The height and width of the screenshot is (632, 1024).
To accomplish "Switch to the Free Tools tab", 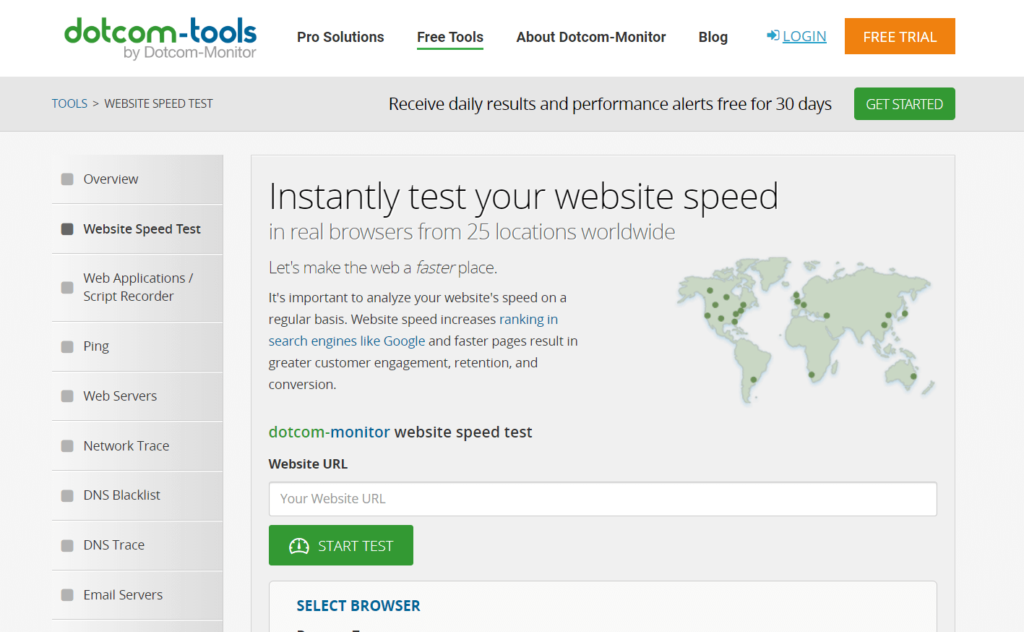I will (x=450, y=37).
